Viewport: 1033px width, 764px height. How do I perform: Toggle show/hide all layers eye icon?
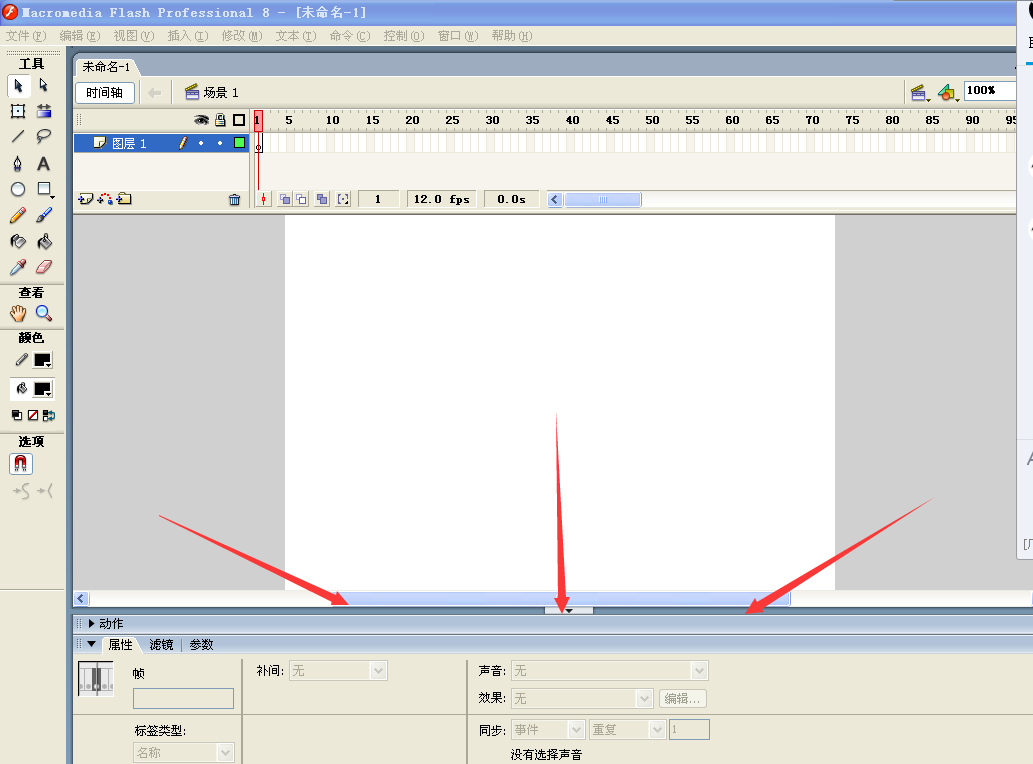click(201, 120)
